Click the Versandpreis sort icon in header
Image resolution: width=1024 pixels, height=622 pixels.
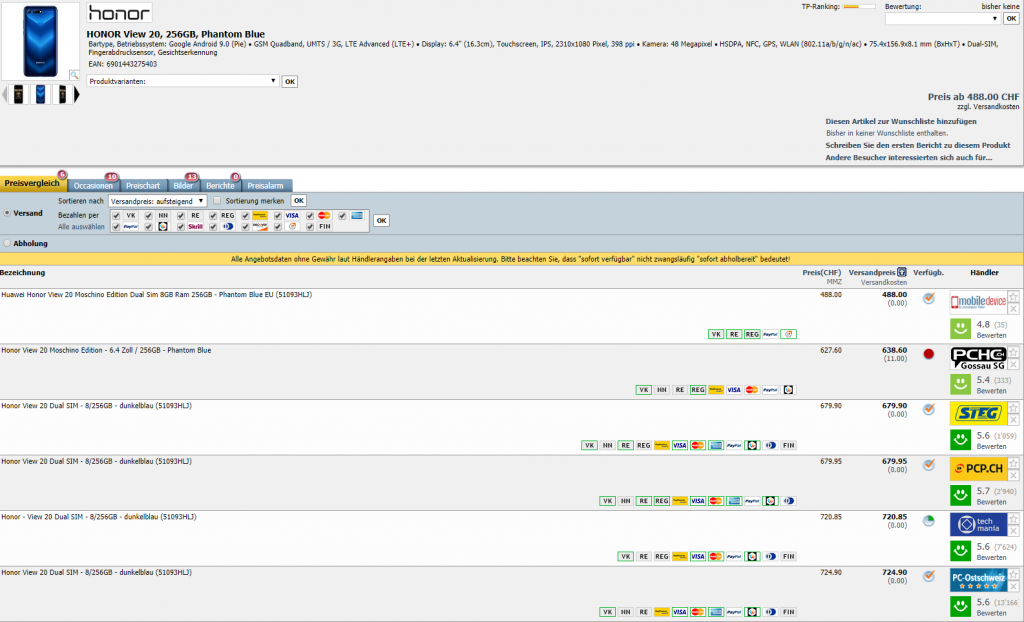pyautogui.click(x=902, y=272)
